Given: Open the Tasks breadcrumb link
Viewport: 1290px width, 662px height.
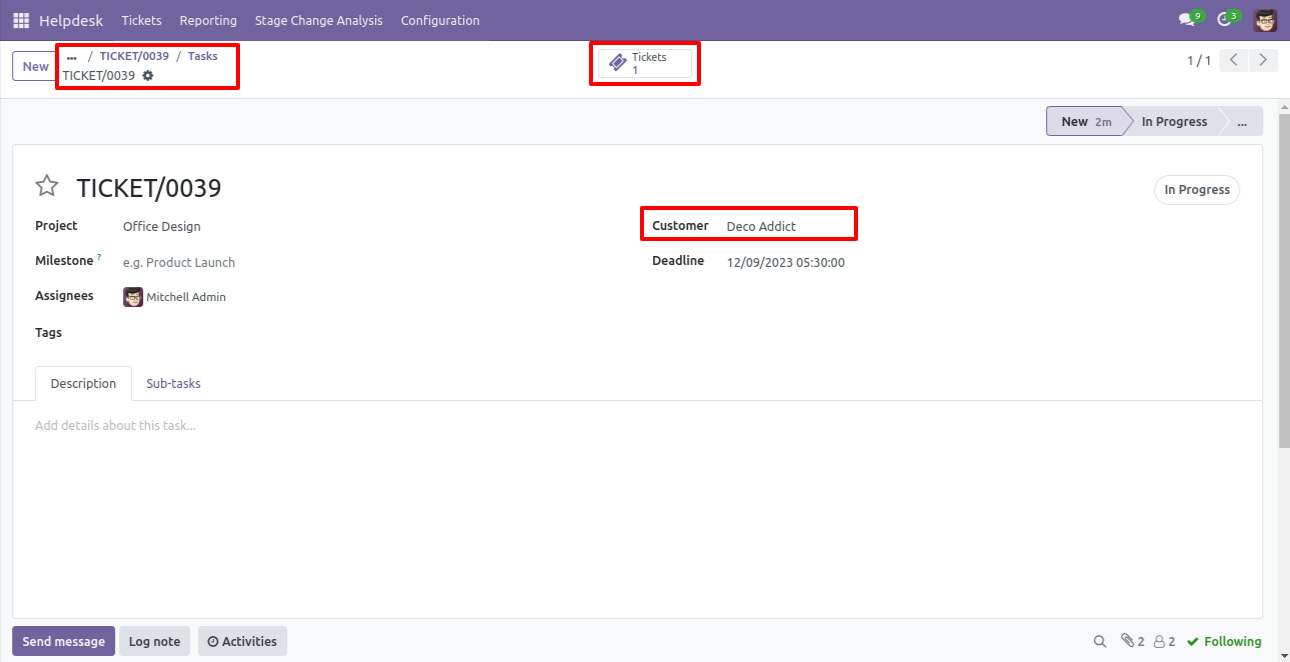Looking at the screenshot, I should pyautogui.click(x=203, y=56).
